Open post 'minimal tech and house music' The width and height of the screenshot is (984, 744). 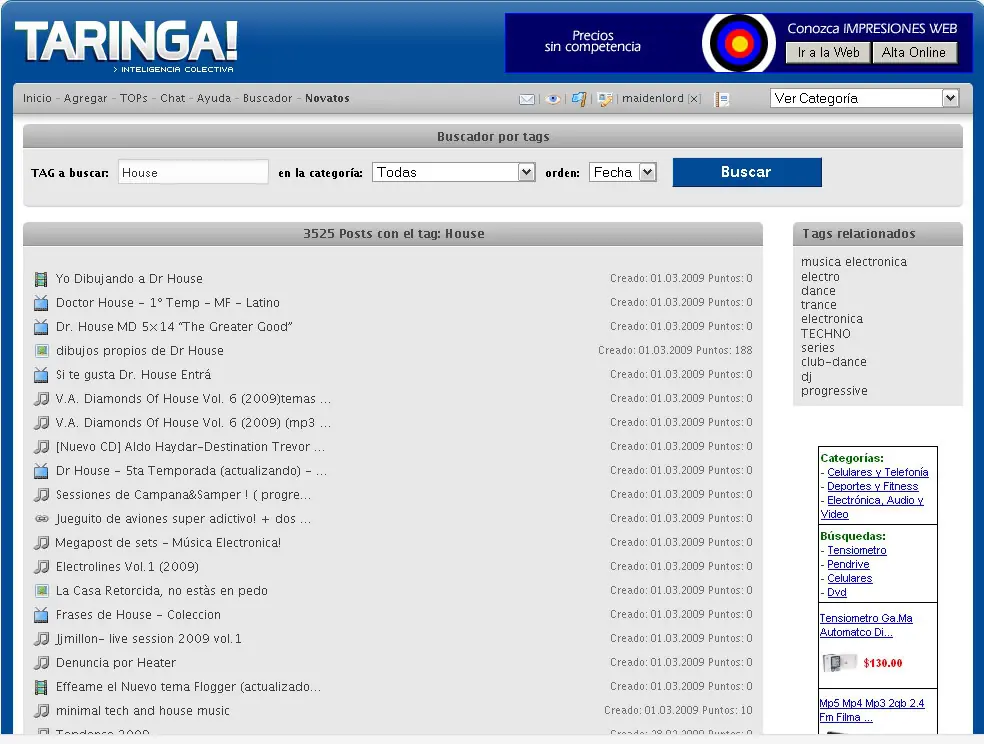click(142, 711)
